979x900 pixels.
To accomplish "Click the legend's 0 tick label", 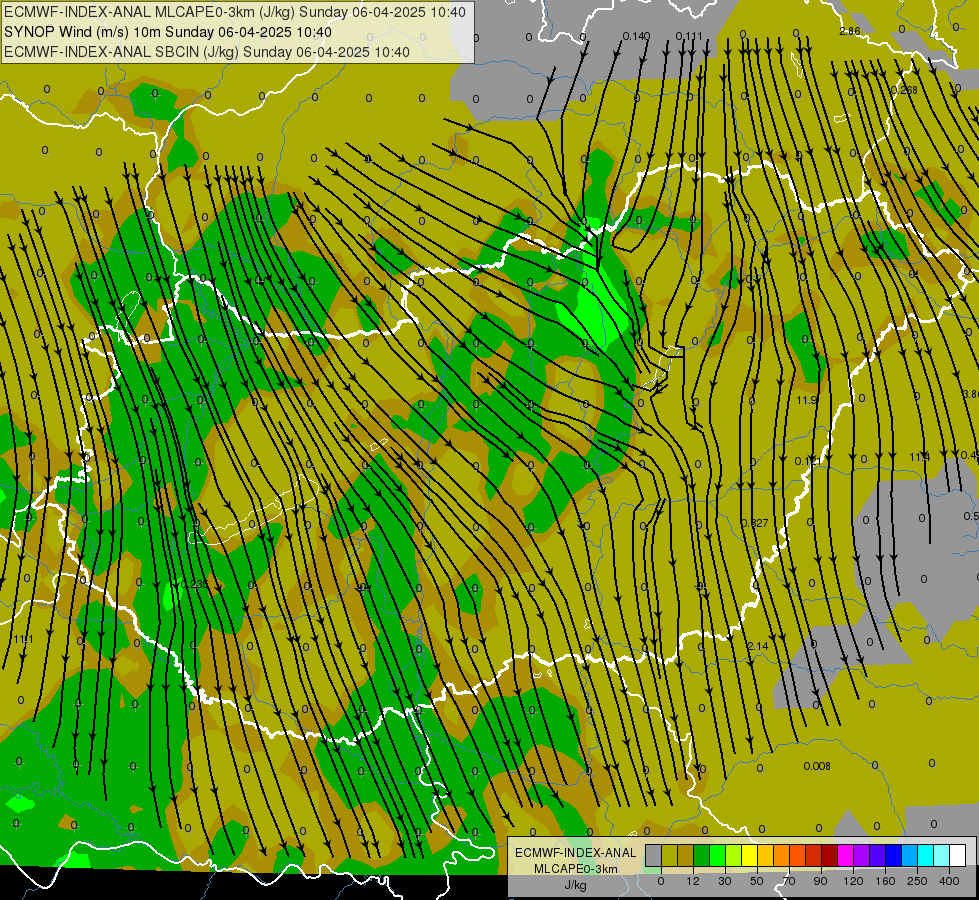I will point(661,881).
